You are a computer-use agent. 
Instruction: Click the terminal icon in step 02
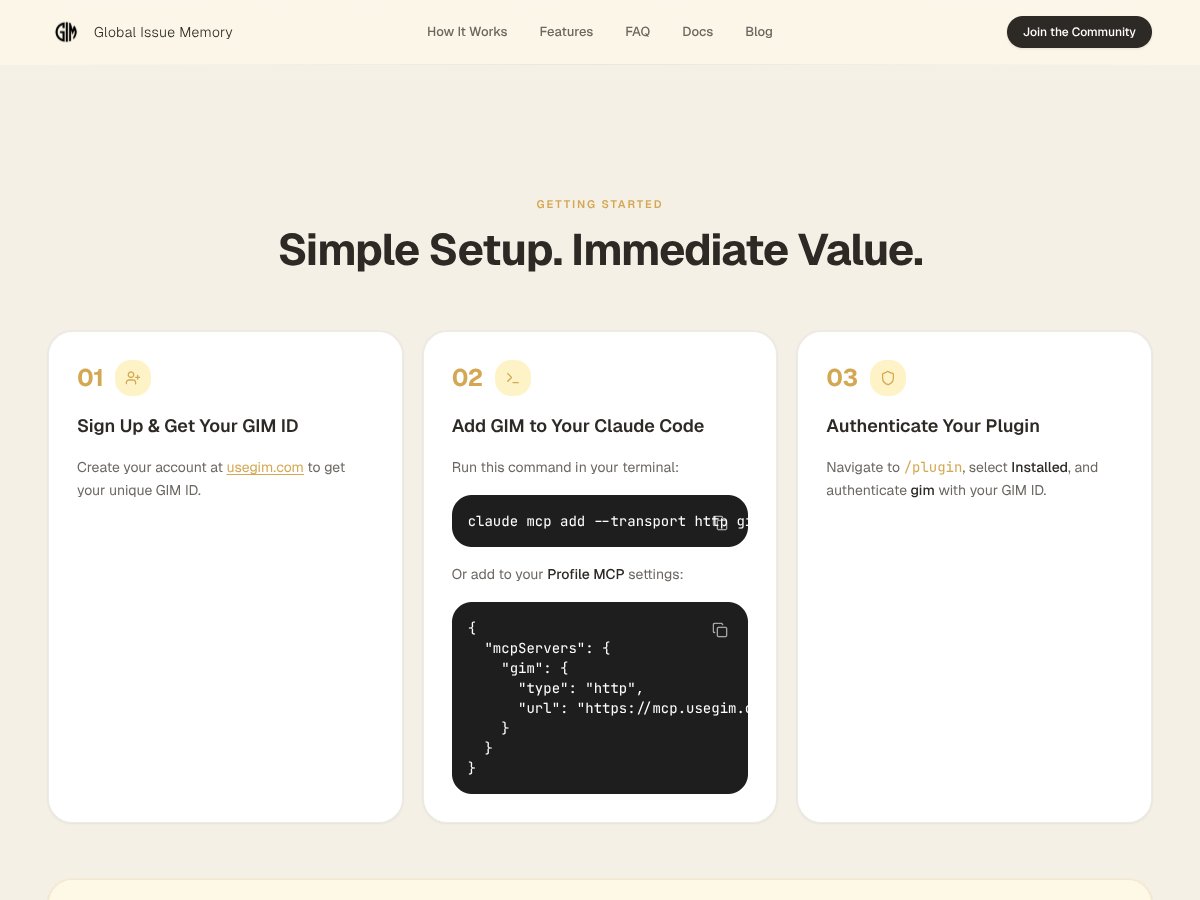(x=513, y=378)
